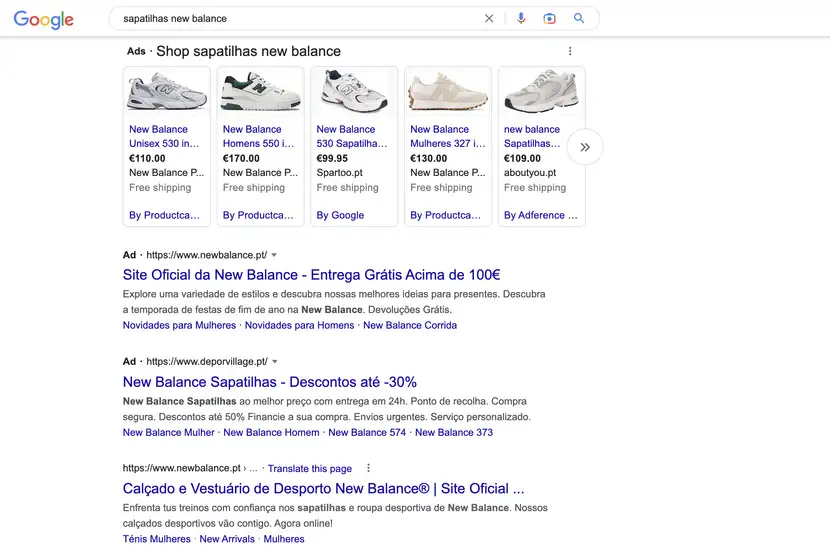830x555 pixels.
Task: Open New Balance Homem sitelink
Action: (x=271, y=432)
